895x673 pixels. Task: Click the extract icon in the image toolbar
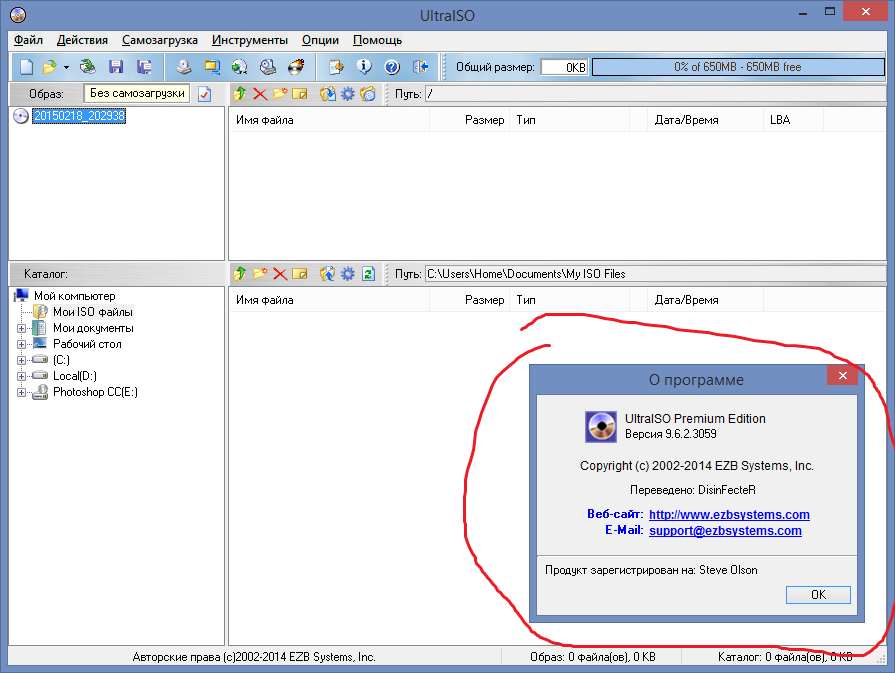click(328, 94)
